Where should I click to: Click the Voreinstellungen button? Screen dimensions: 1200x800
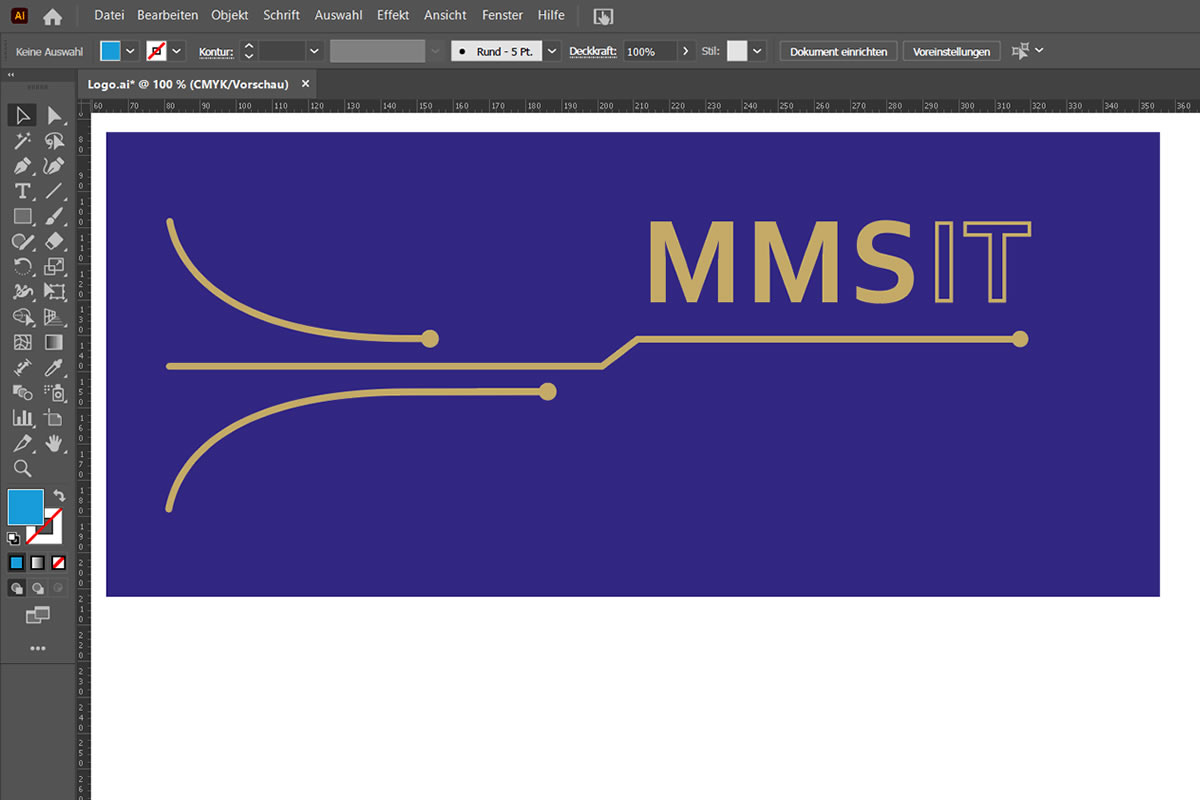(951, 51)
